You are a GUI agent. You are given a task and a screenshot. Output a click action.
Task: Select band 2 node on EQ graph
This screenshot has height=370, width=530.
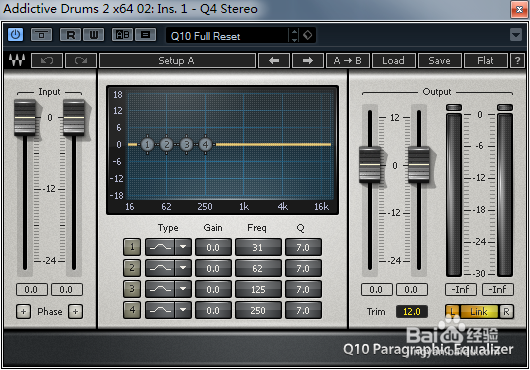[166, 145]
